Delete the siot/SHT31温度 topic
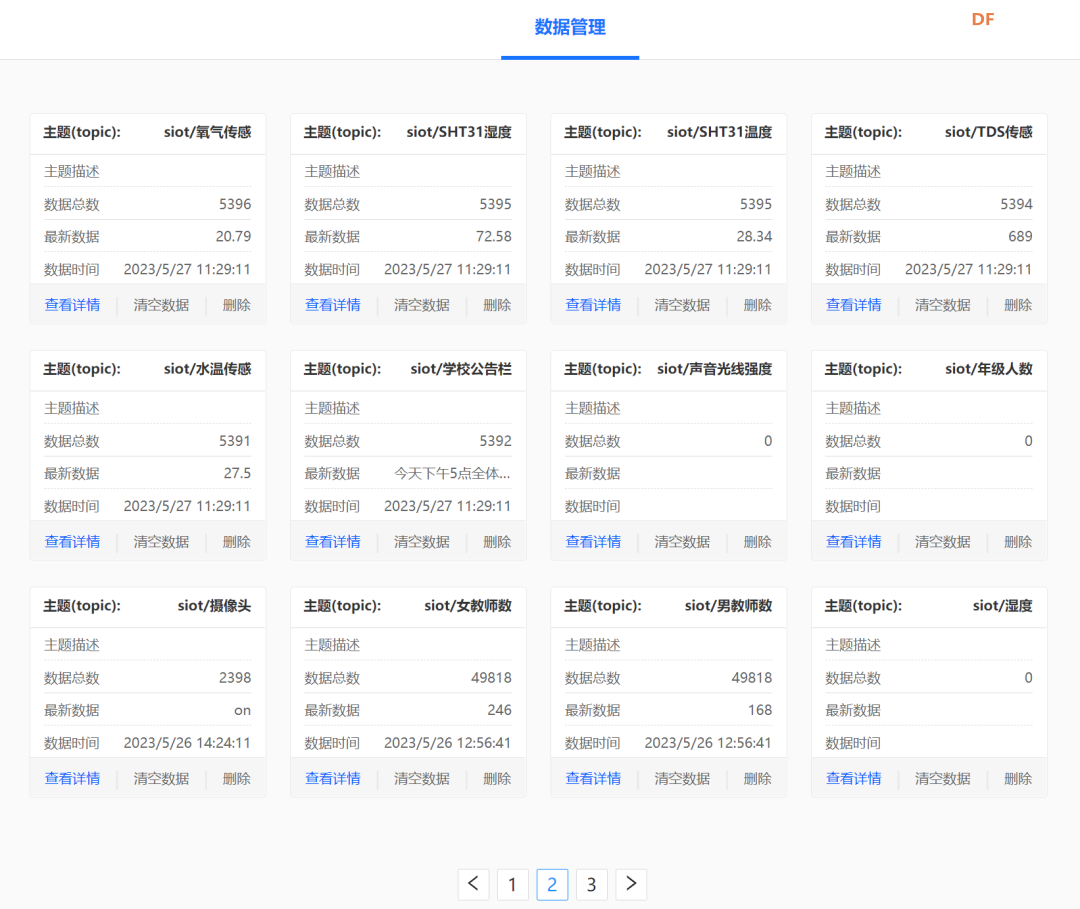The height and width of the screenshot is (909, 1080). click(757, 304)
